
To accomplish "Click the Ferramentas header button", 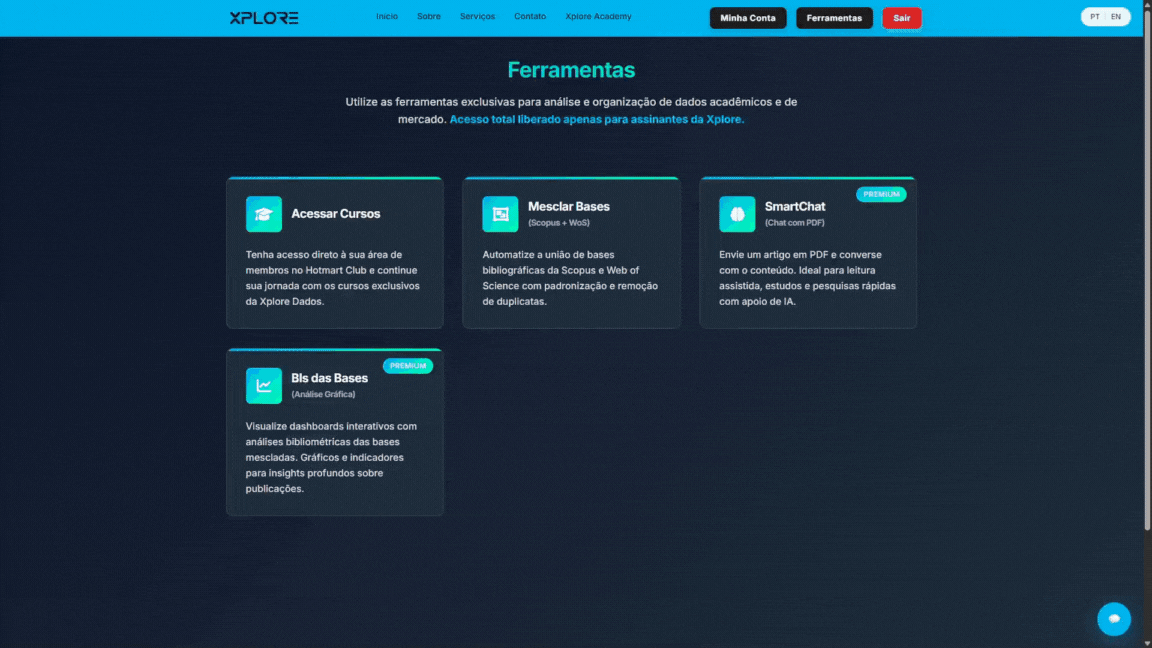I will point(834,18).
